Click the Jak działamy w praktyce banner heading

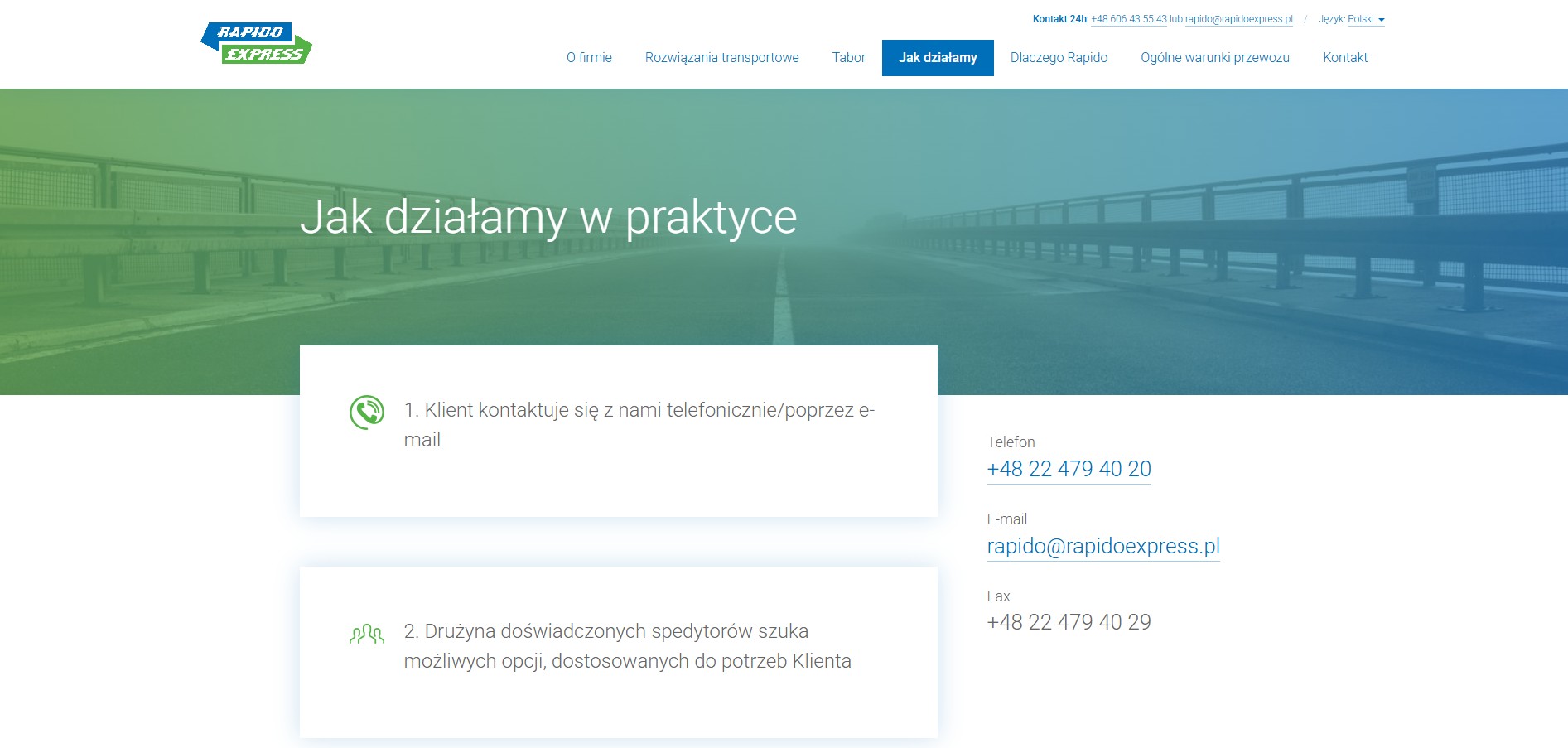point(551,218)
